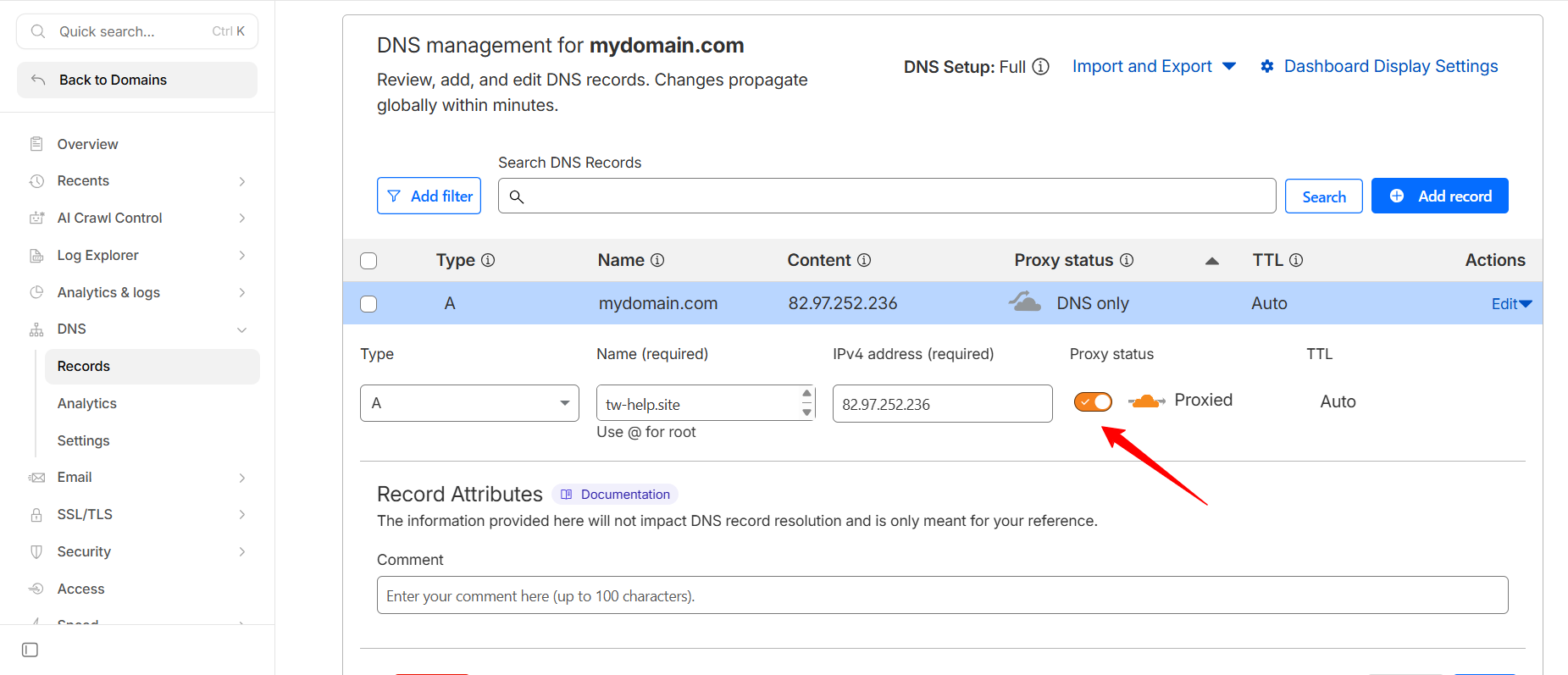Viewport: 1568px width, 675px height.
Task: Go to SSL/TLS in sidebar
Action: [85, 515]
